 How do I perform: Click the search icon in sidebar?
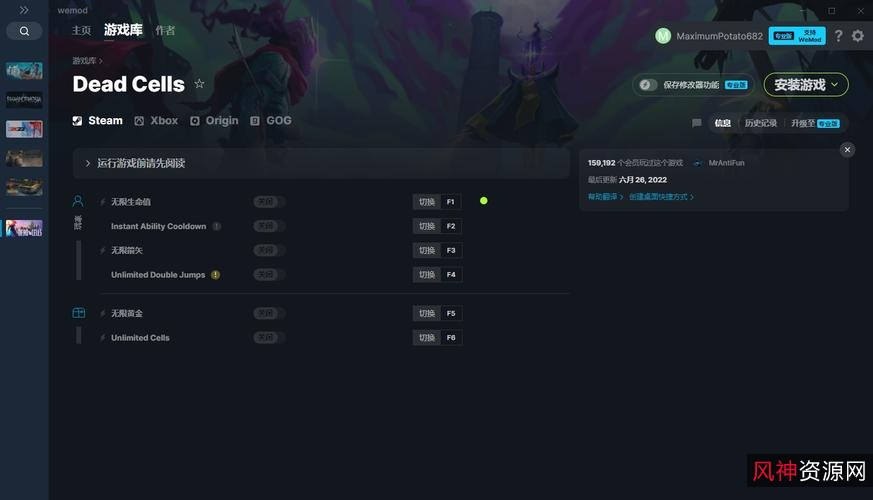[24, 31]
